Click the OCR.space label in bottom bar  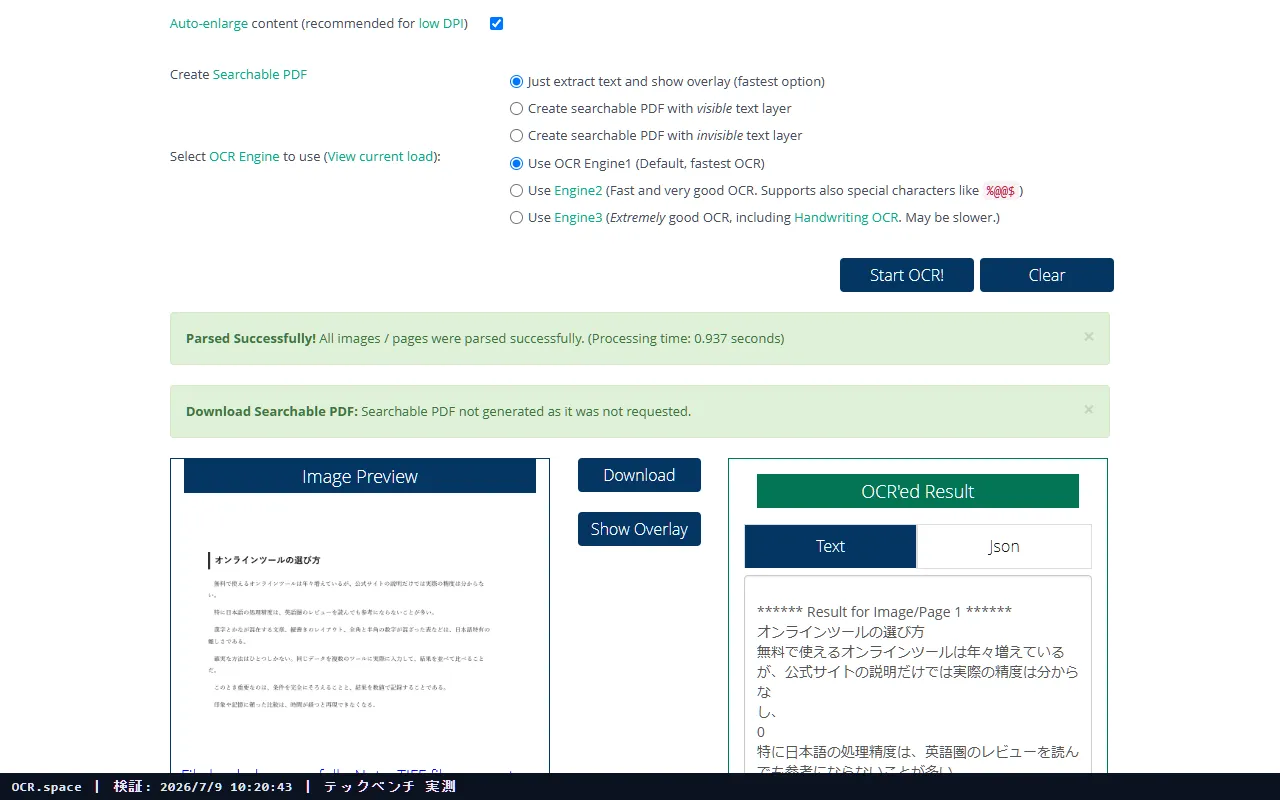point(47,787)
